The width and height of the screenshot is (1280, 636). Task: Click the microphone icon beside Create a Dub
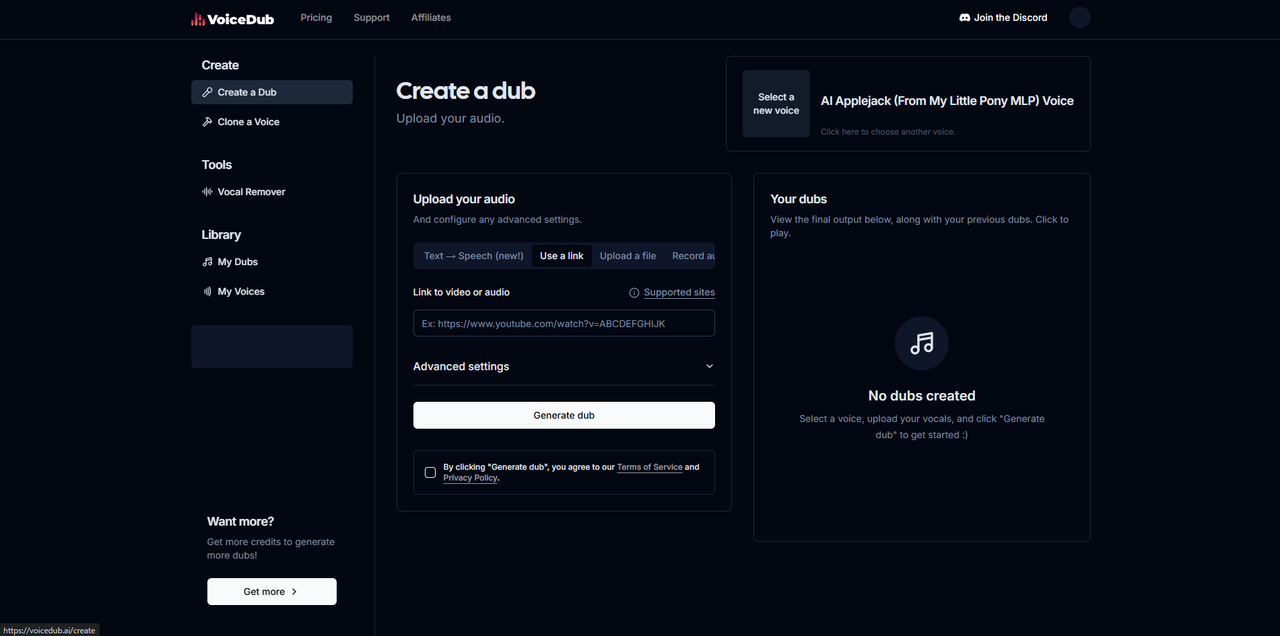point(207,92)
